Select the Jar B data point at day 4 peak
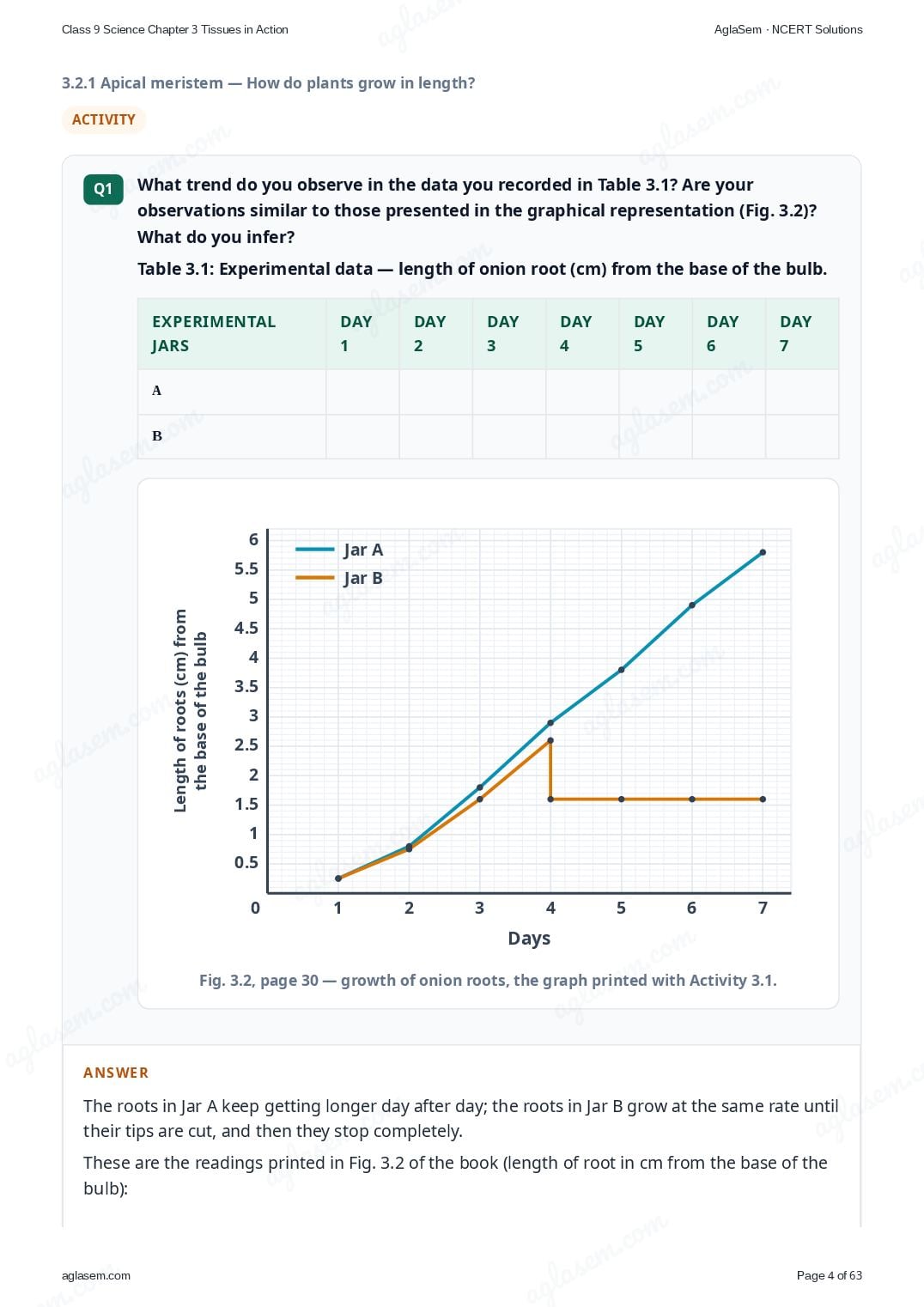 tap(550, 740)
